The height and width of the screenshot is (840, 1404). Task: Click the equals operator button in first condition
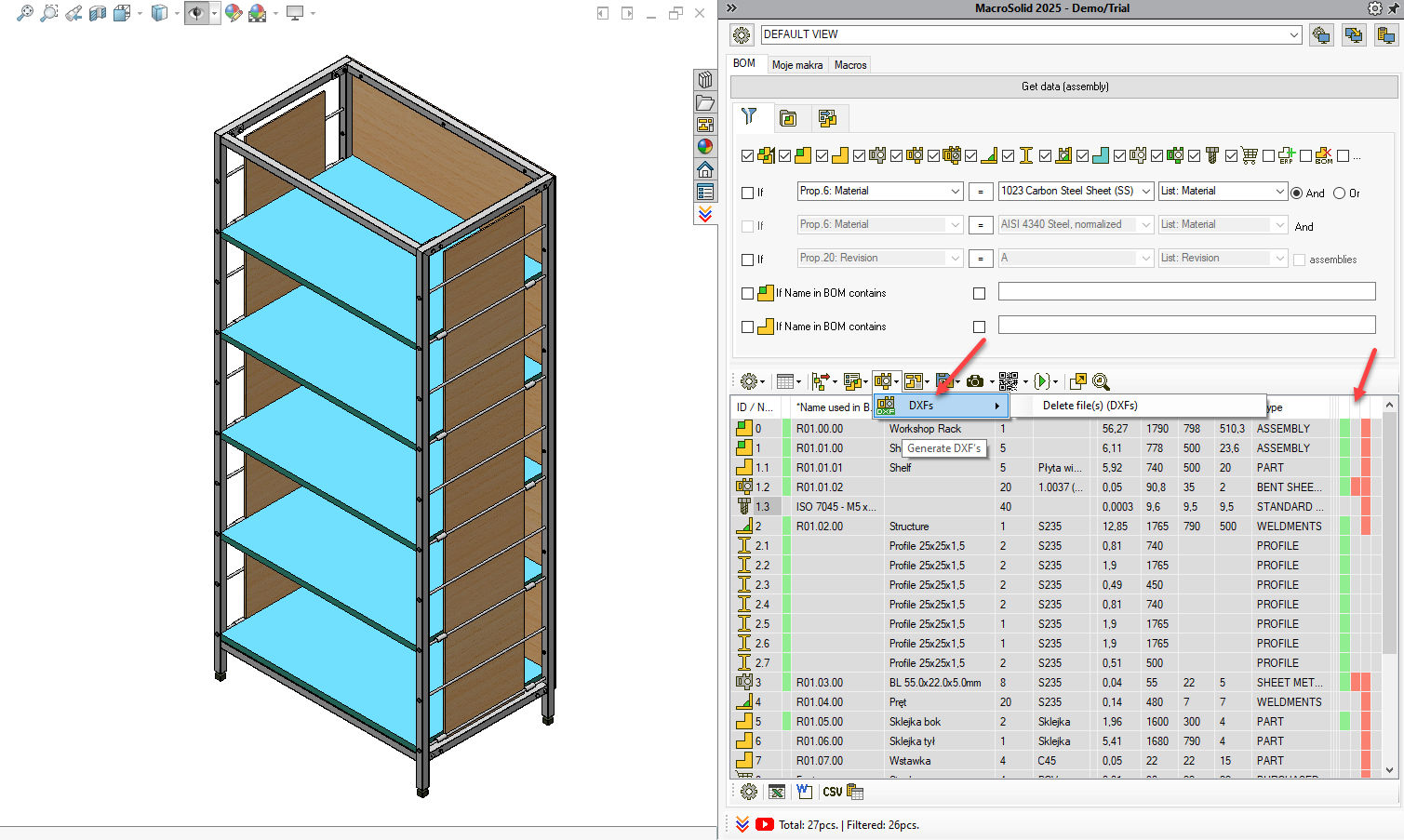point(981,192)
